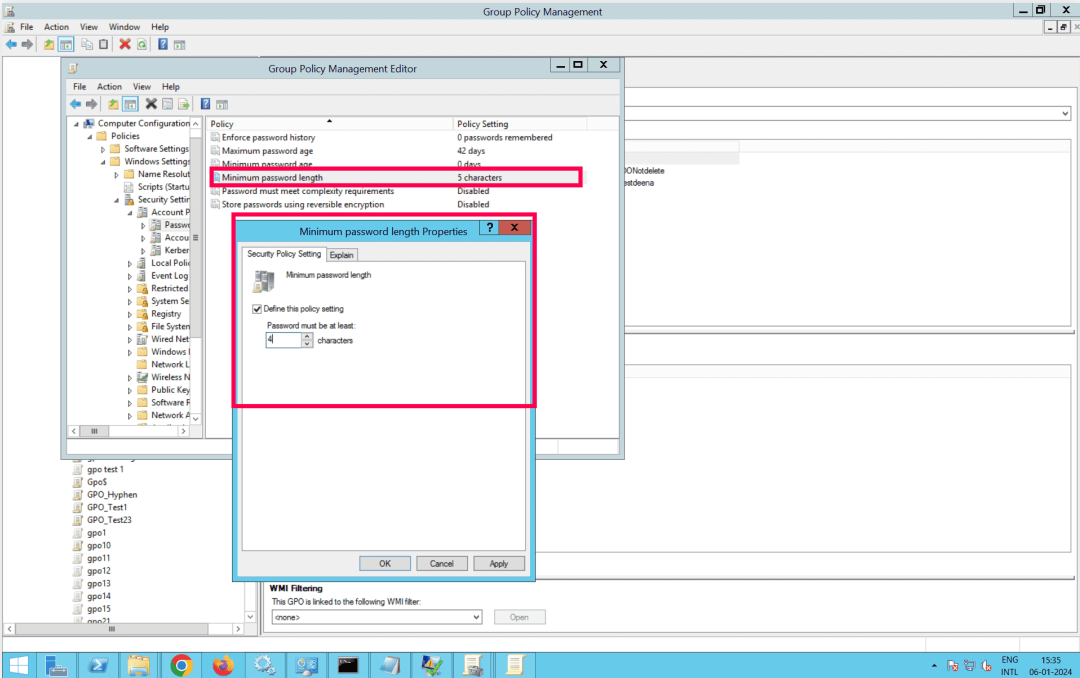The height and width of the screenshot is (678, 1080).
Task: Click the Back arrow in Group Policy Management Editor toolbar
Action: coord(75,104)
